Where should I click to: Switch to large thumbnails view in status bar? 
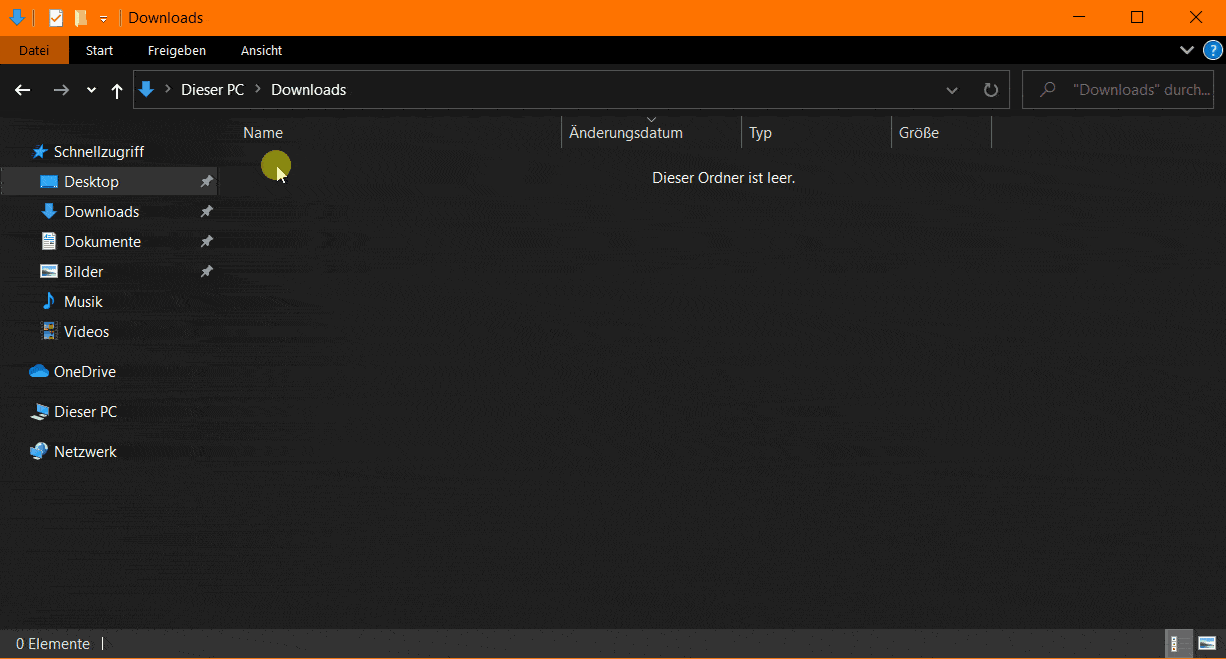point(1207,644)
